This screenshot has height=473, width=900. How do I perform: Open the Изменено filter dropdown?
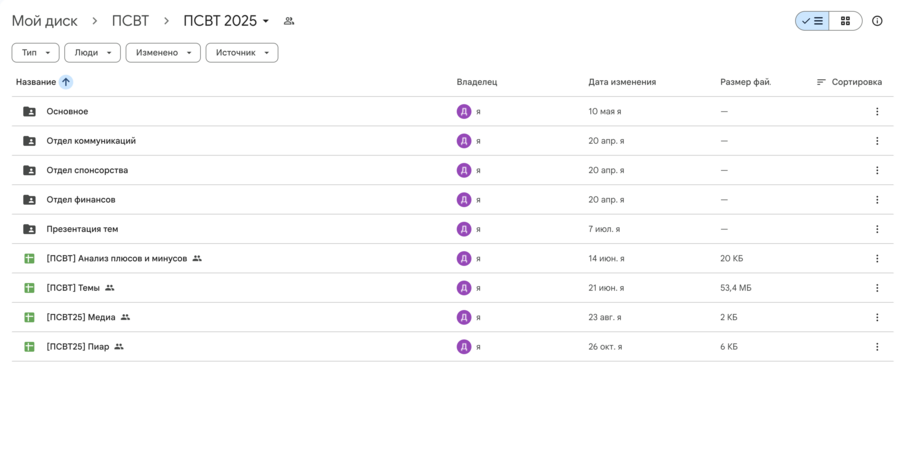(162, 53)
